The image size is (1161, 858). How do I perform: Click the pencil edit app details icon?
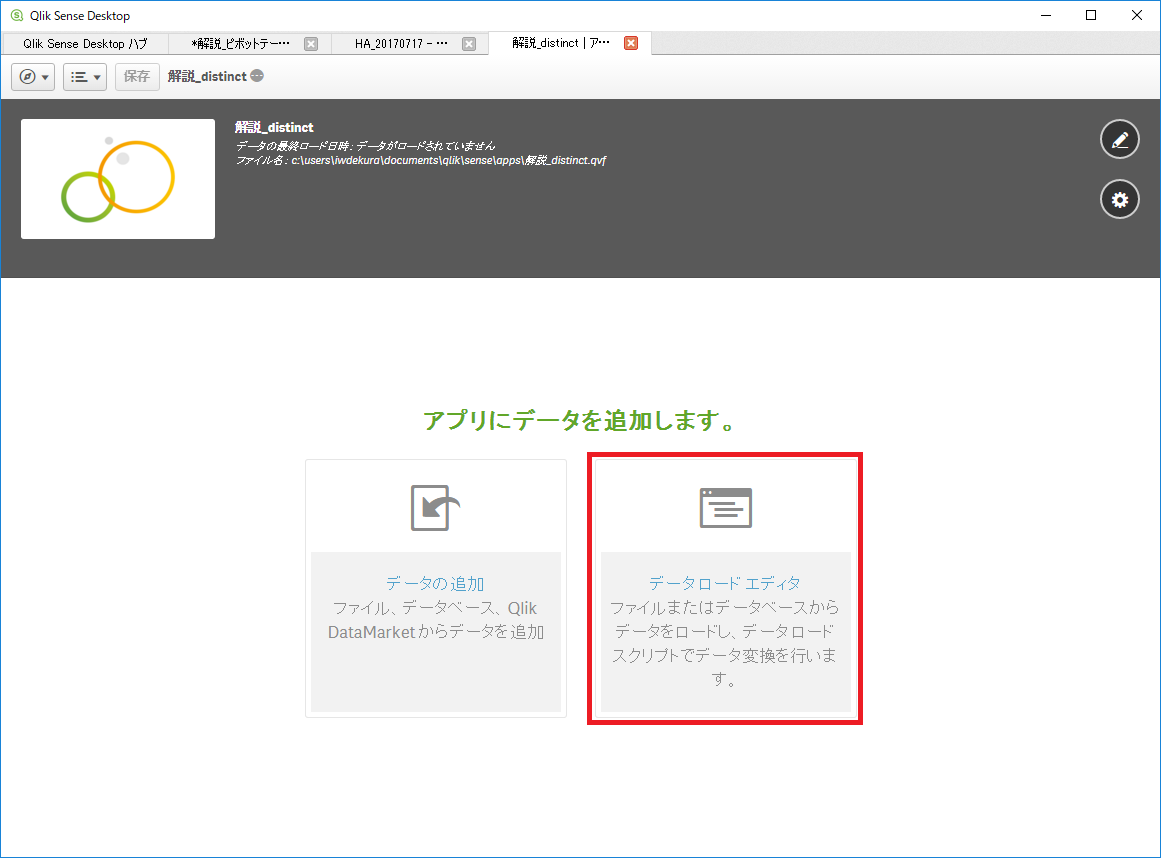click(x=1120, y=139)
